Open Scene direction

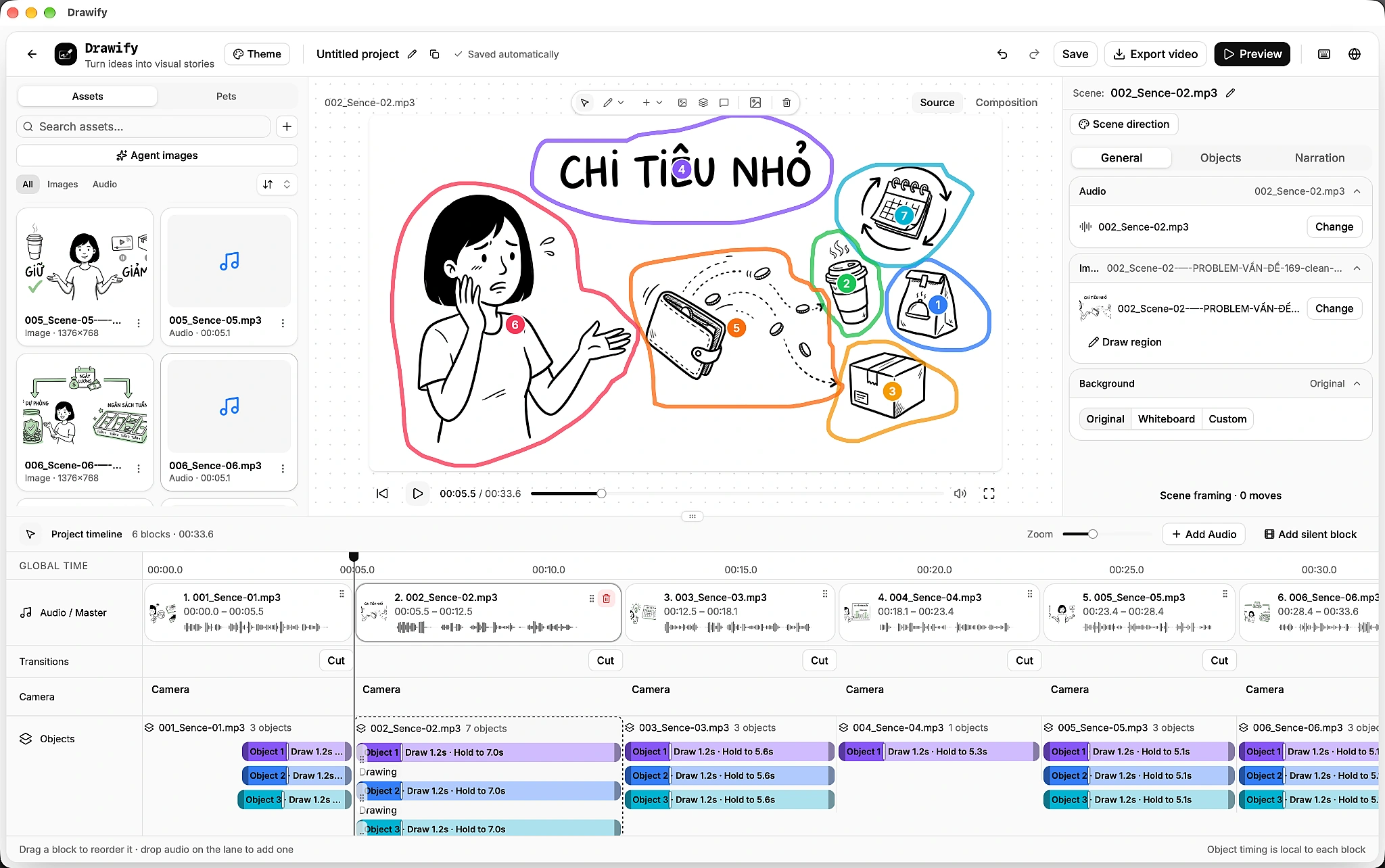[x=1124, y=124]
